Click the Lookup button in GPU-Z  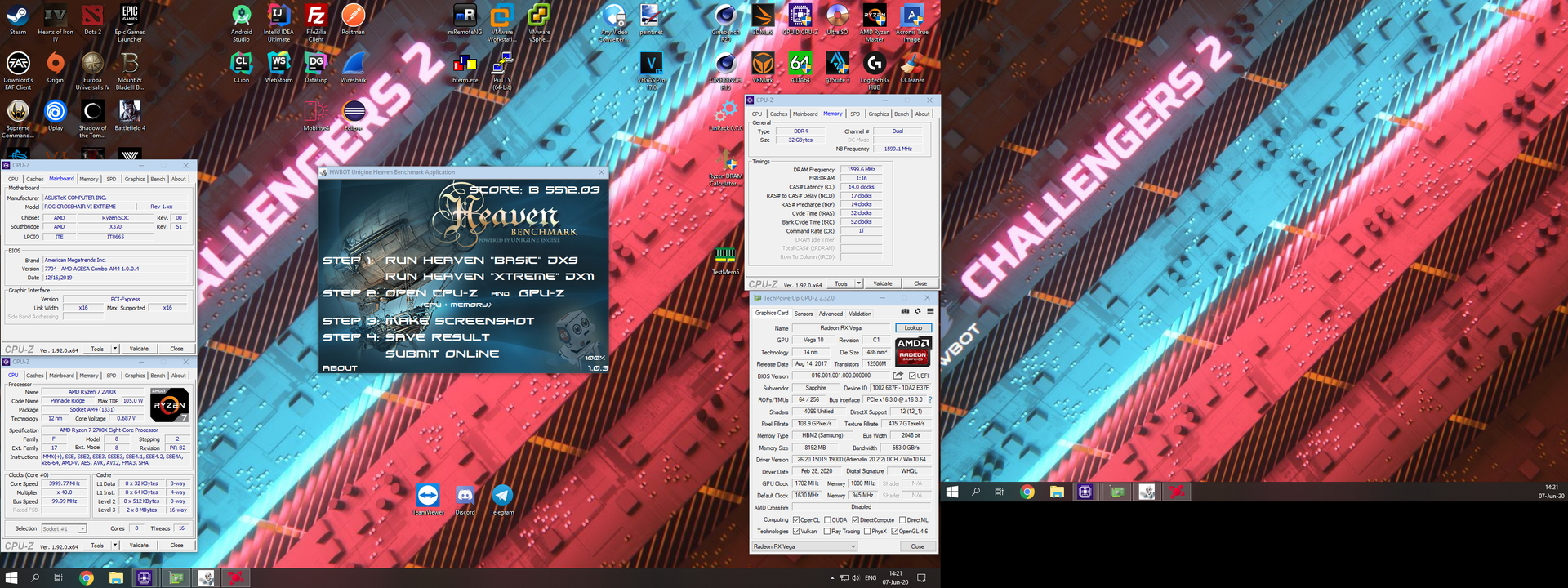coord(913,328)
